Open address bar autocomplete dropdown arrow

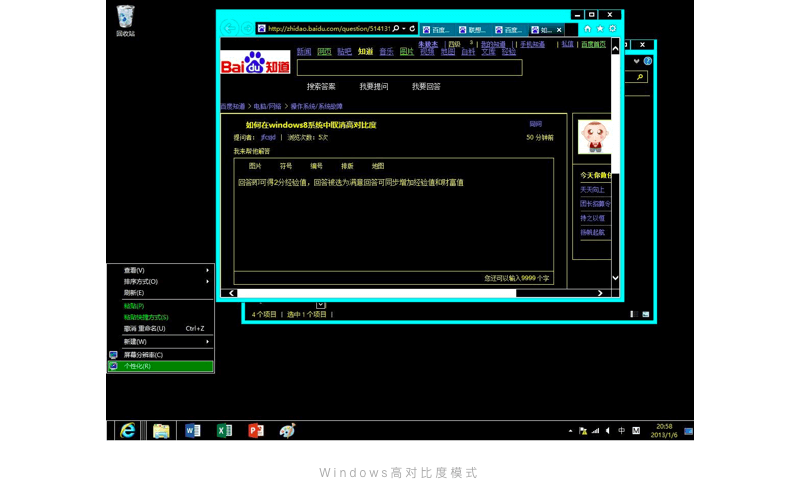[404, 29]
